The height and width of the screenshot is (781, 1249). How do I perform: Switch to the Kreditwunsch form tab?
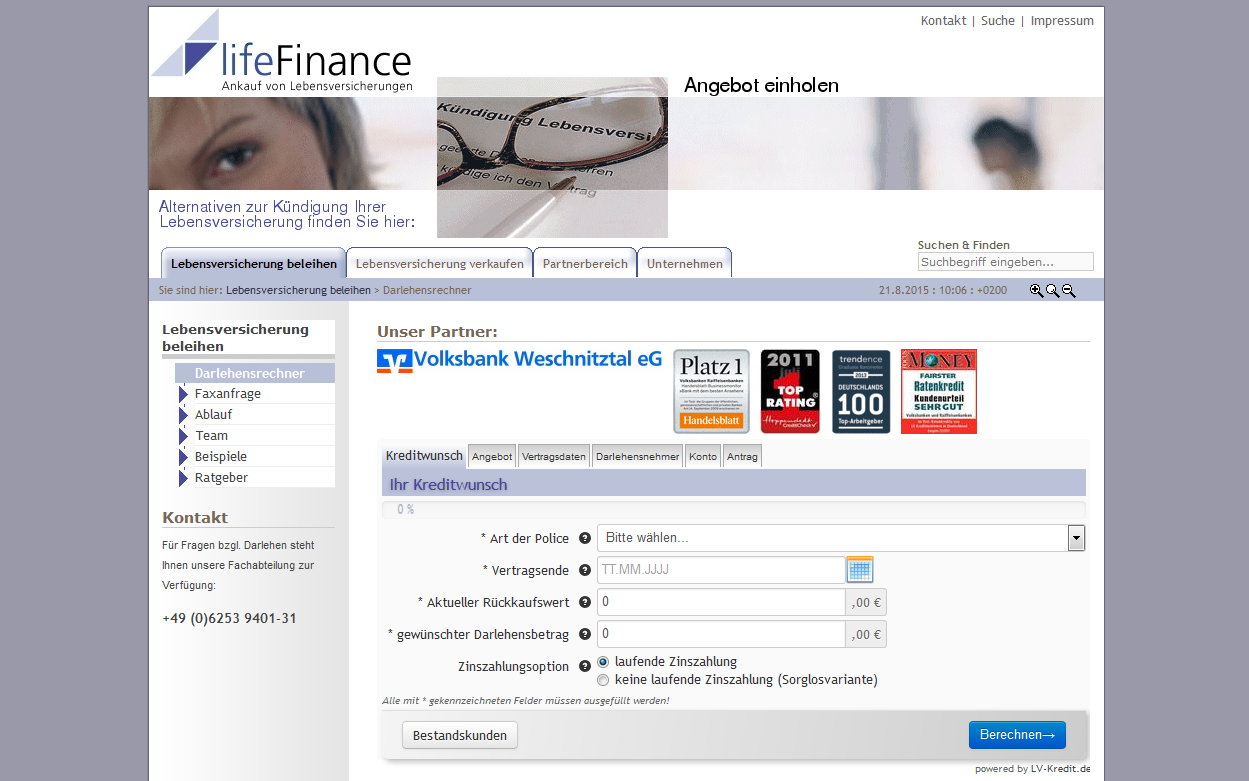coord(424,456)
